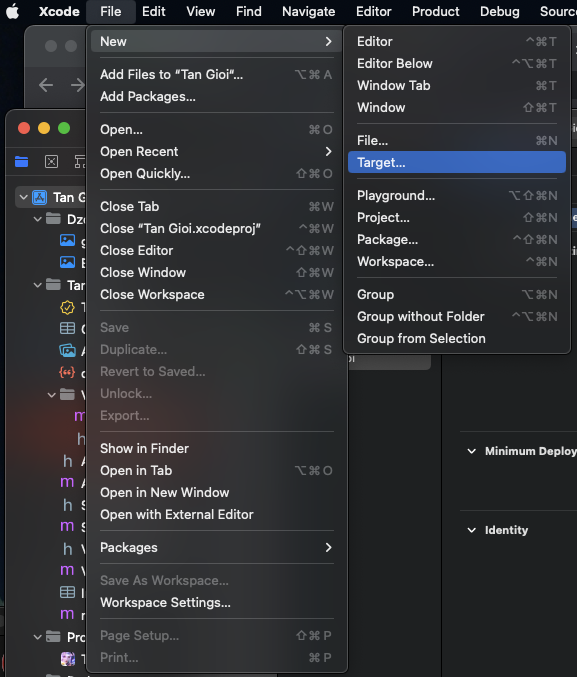Collapse the Minimum Deployments section
577x677 pixels.
[x=472, y=451]
